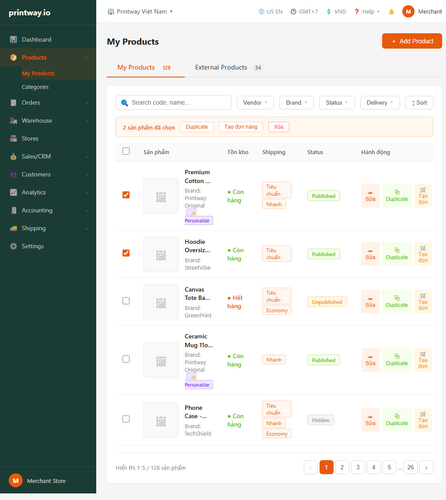Duplicate the Hoodie Oversize product row
The image size is (446, 500).
click(397, 254)
